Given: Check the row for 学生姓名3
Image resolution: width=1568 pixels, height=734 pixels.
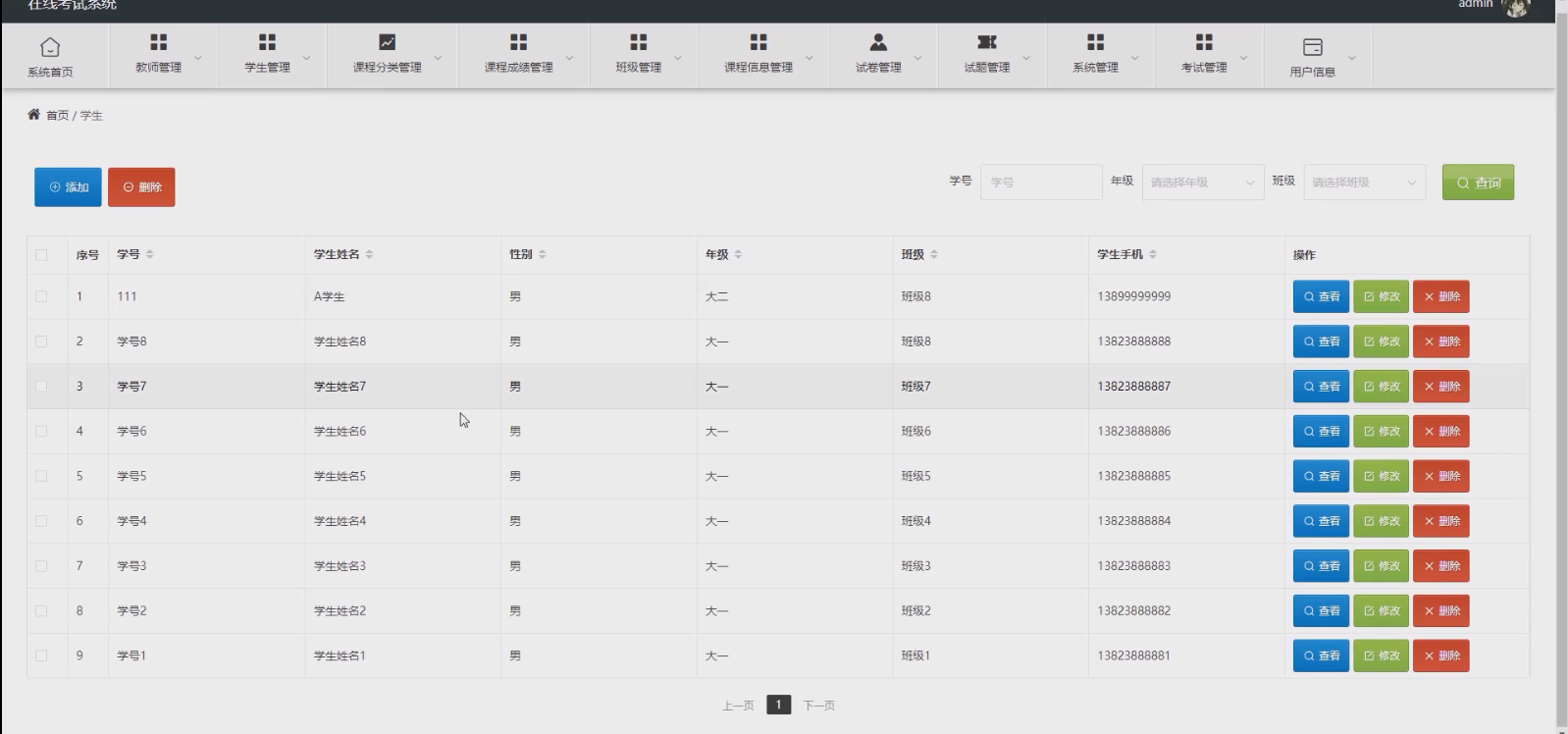Looking at the screenshot, I should (x=41, y=566).
